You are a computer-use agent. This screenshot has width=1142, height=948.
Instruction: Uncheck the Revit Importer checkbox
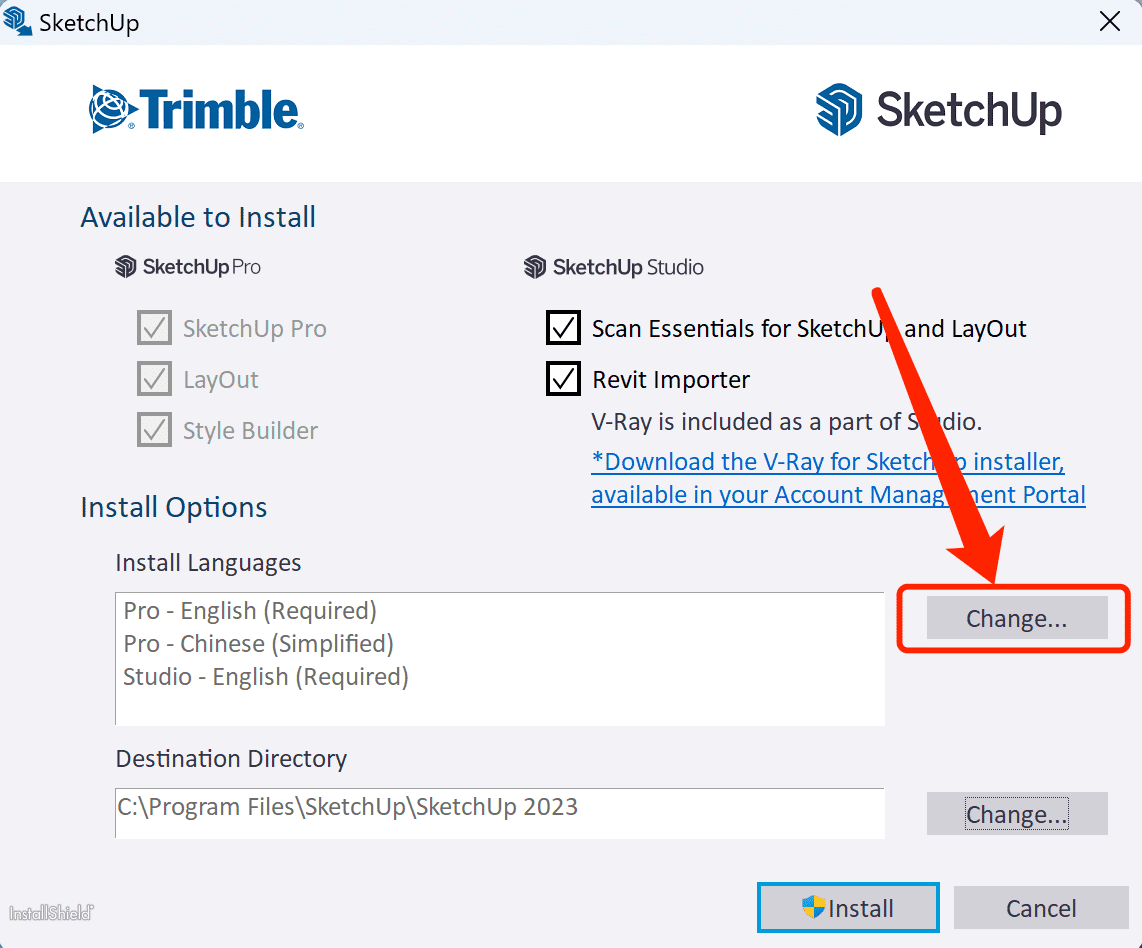tap(563, 379)
